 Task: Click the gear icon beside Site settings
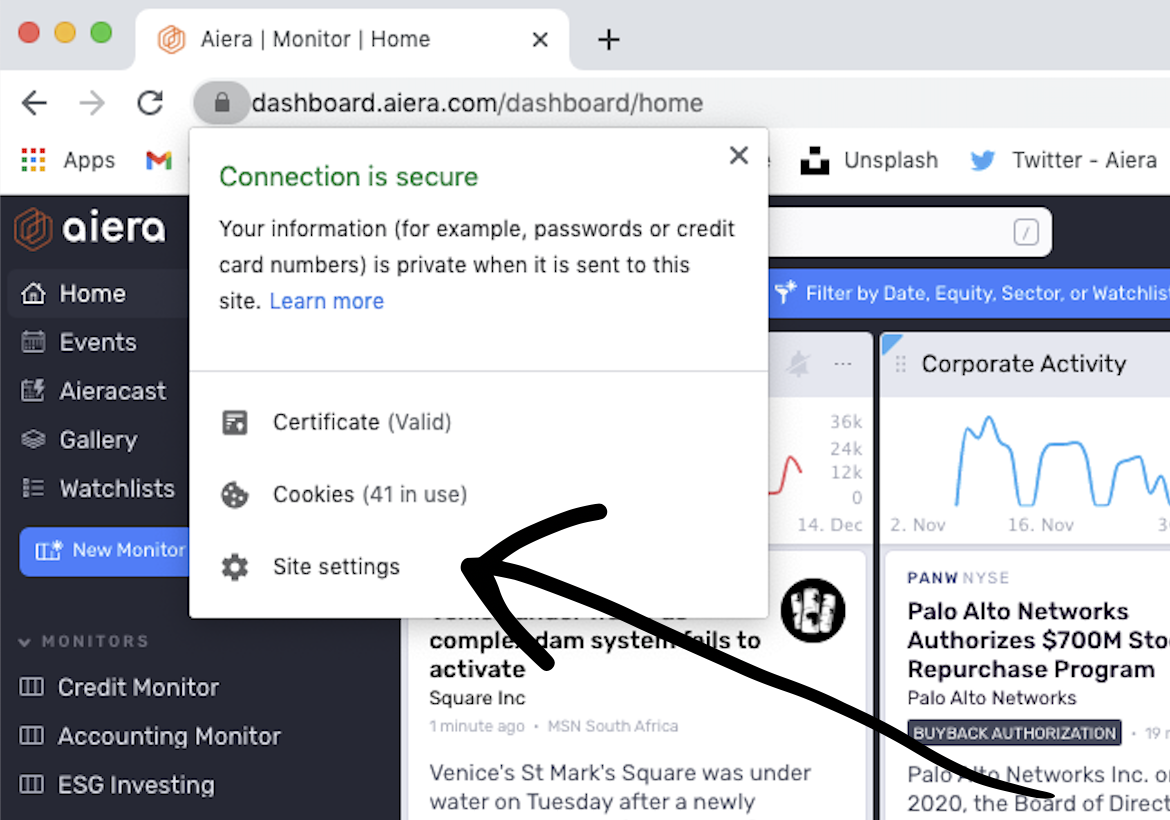[x=234, y=567]
